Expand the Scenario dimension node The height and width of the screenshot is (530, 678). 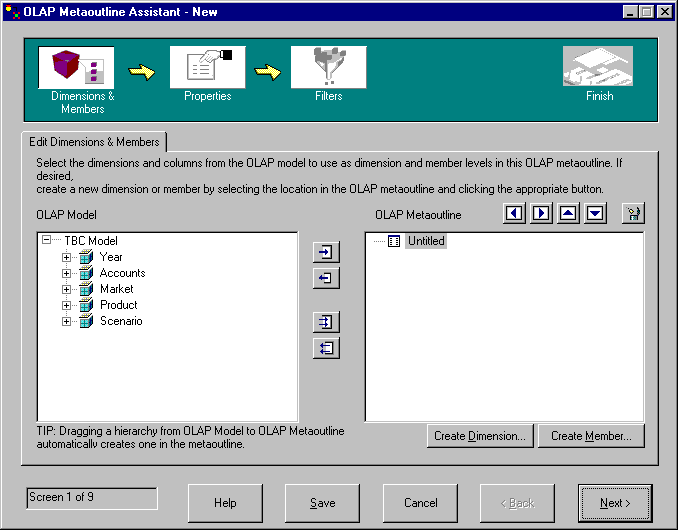(66, 321)
